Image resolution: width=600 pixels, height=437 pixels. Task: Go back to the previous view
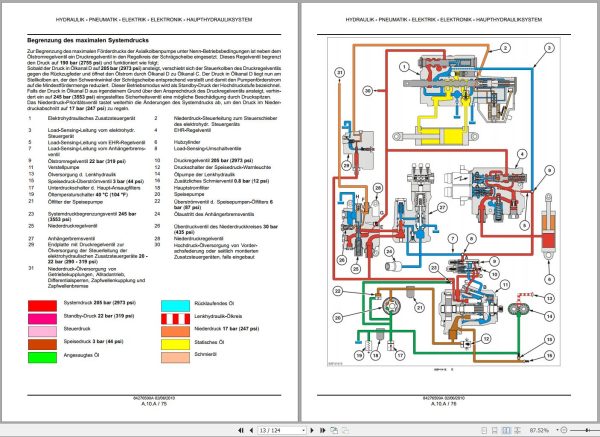pyautogui.click(x=334, y=430)
